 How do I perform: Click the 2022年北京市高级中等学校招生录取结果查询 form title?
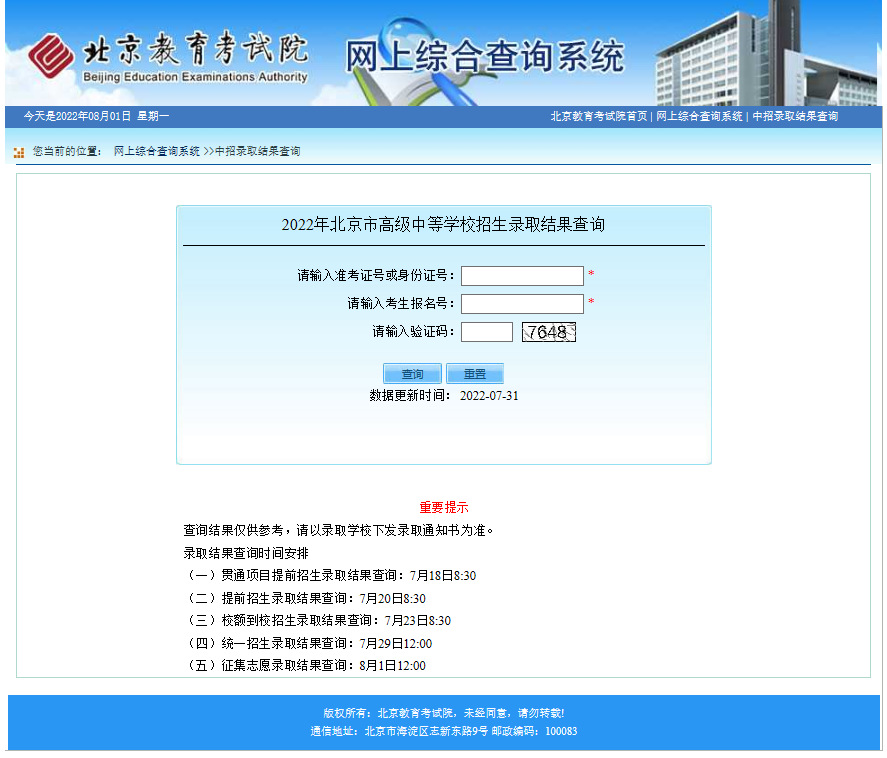(x=443, y=225)
